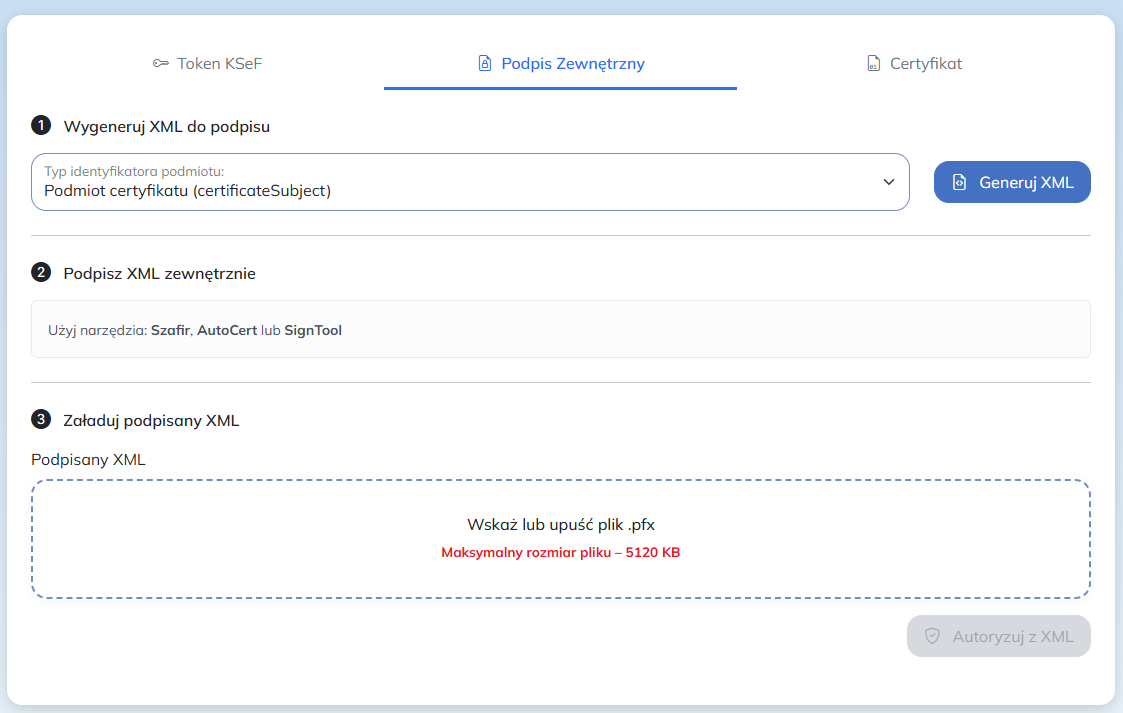Click the Autoryzuj z XML button
Screen dimensions: 1123x713
tap(998, 636)
